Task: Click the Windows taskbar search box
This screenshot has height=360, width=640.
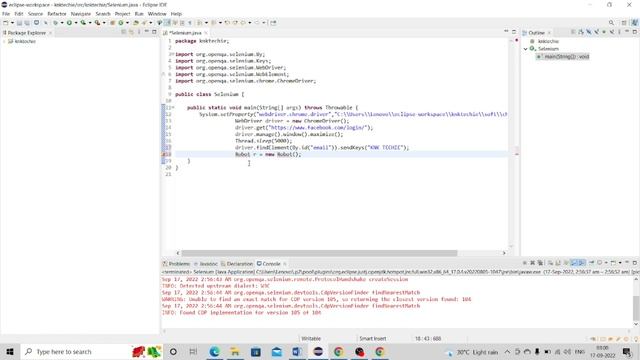Action: 91,351
